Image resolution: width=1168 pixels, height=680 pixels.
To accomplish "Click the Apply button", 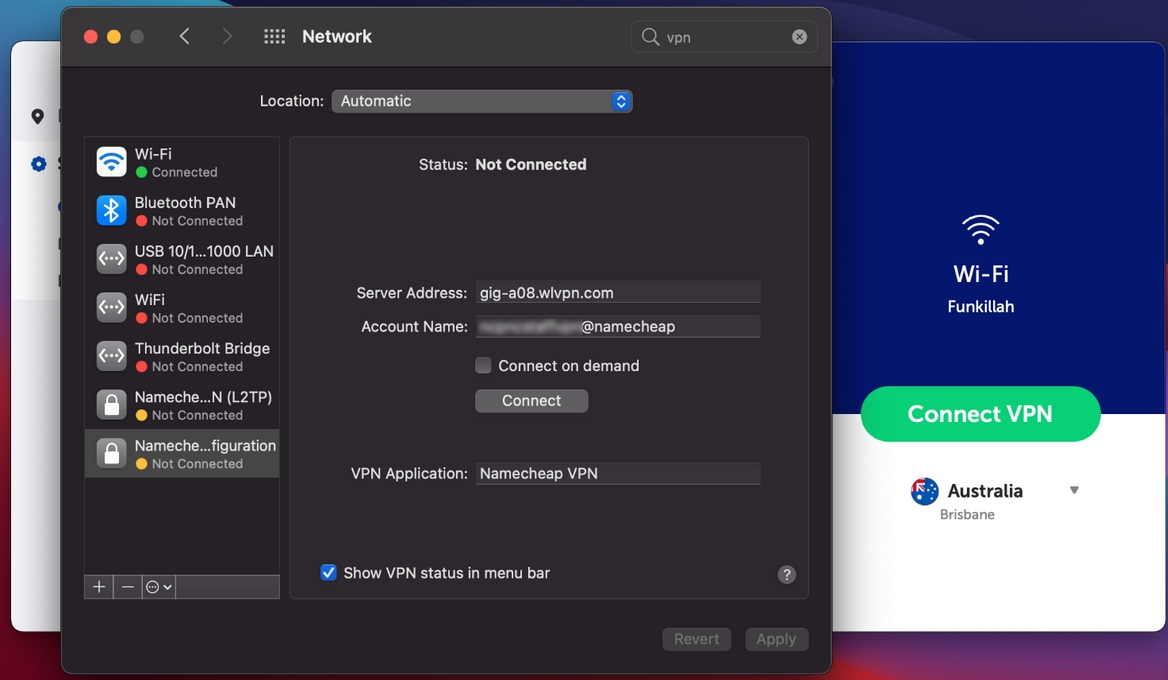I will click(x=776, y=639).
